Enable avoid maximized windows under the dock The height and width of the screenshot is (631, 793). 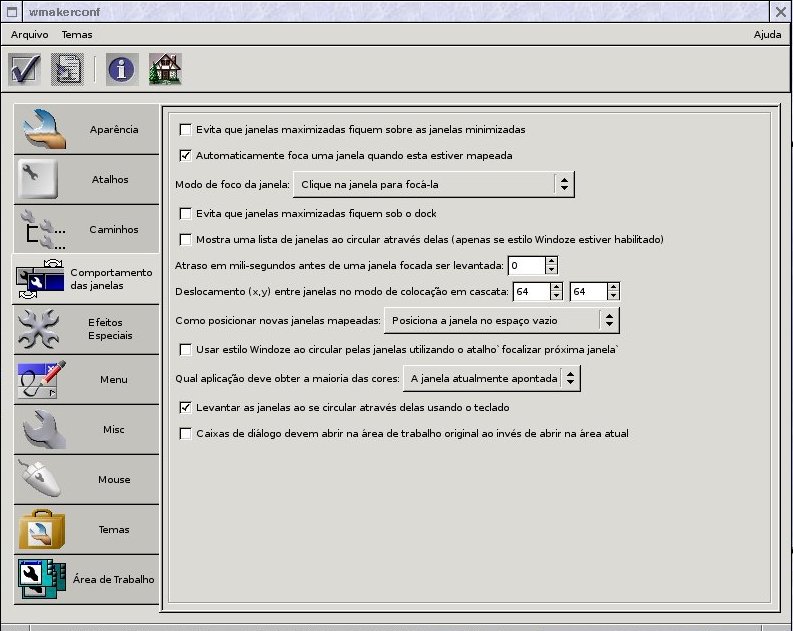tap(186, 214)
